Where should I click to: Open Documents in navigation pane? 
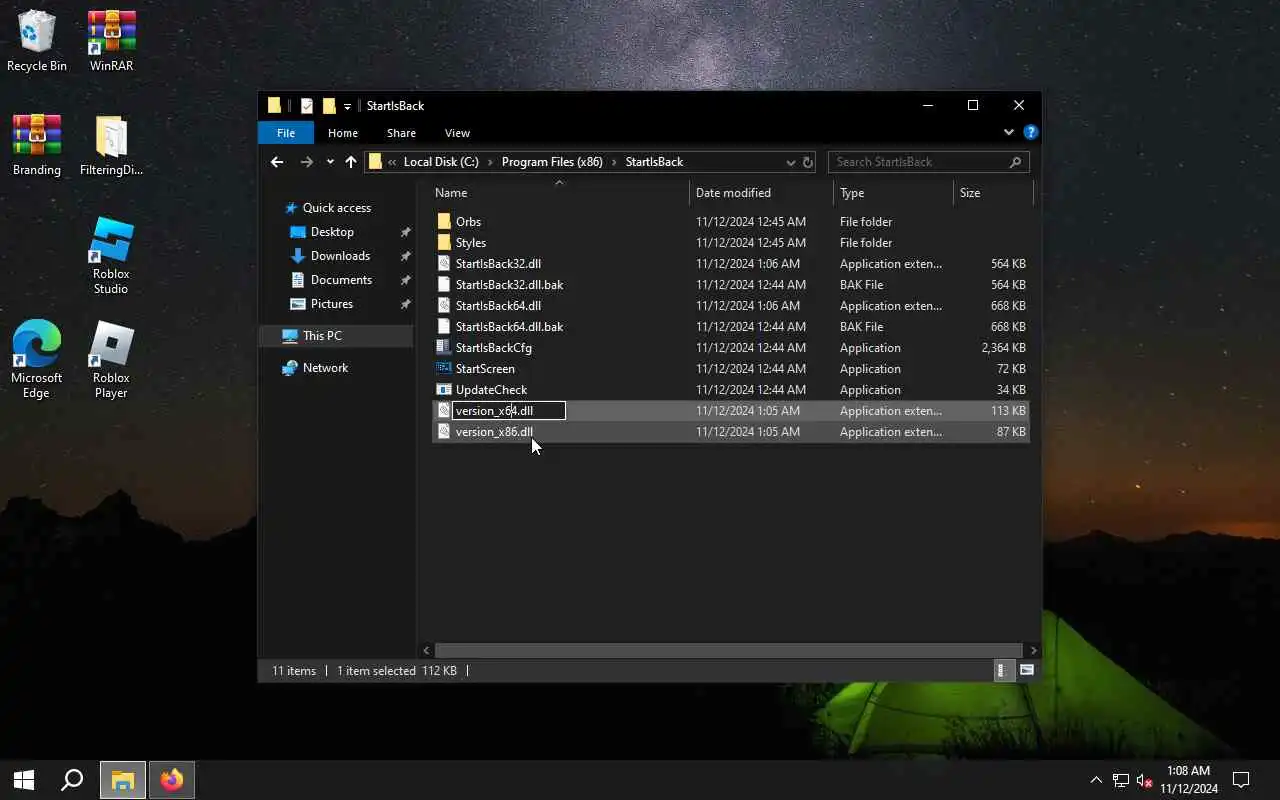pyautogui.click(x=341, y=280)
